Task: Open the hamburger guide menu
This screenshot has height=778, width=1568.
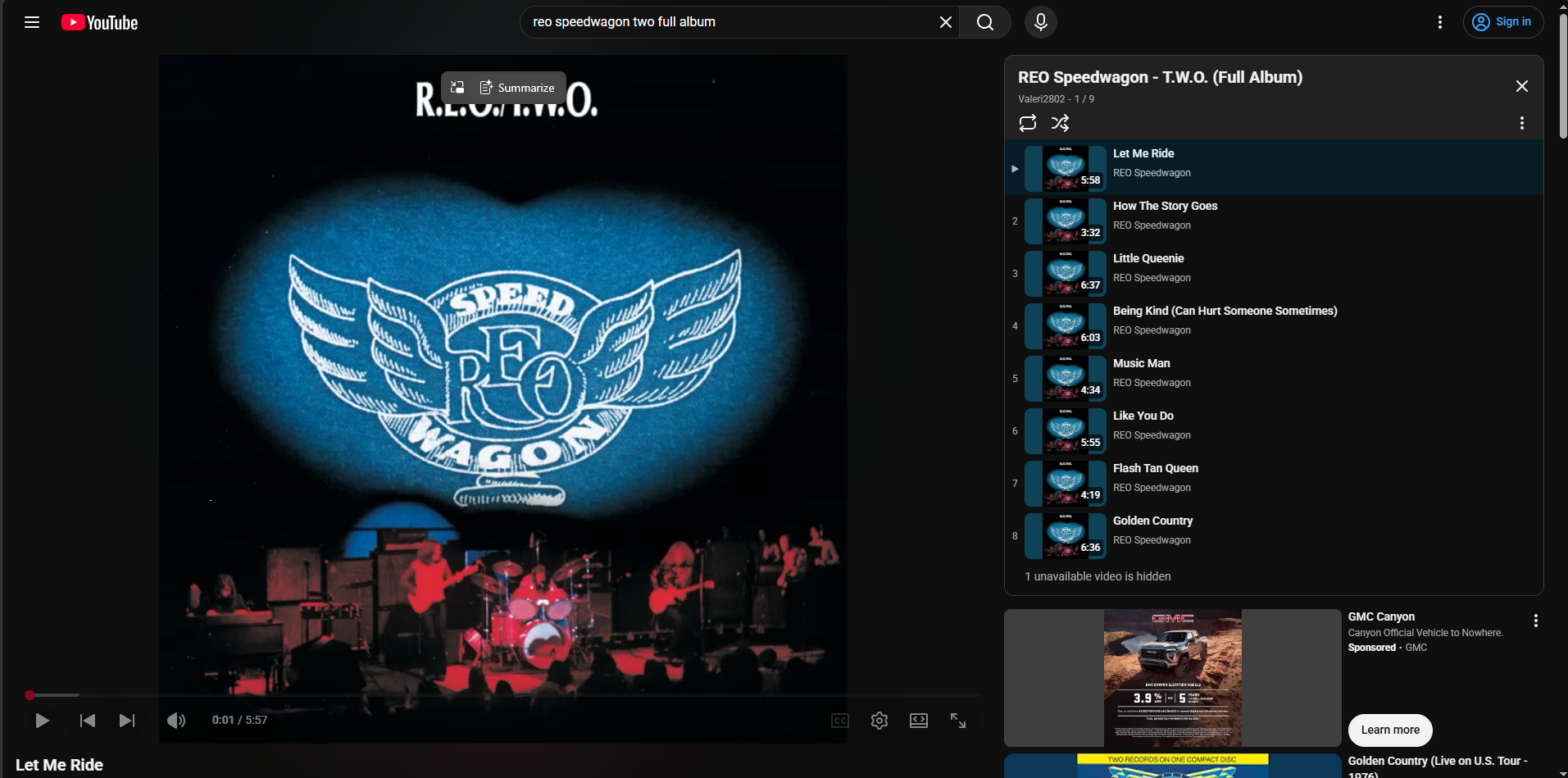Action: (x=32, y=22)
